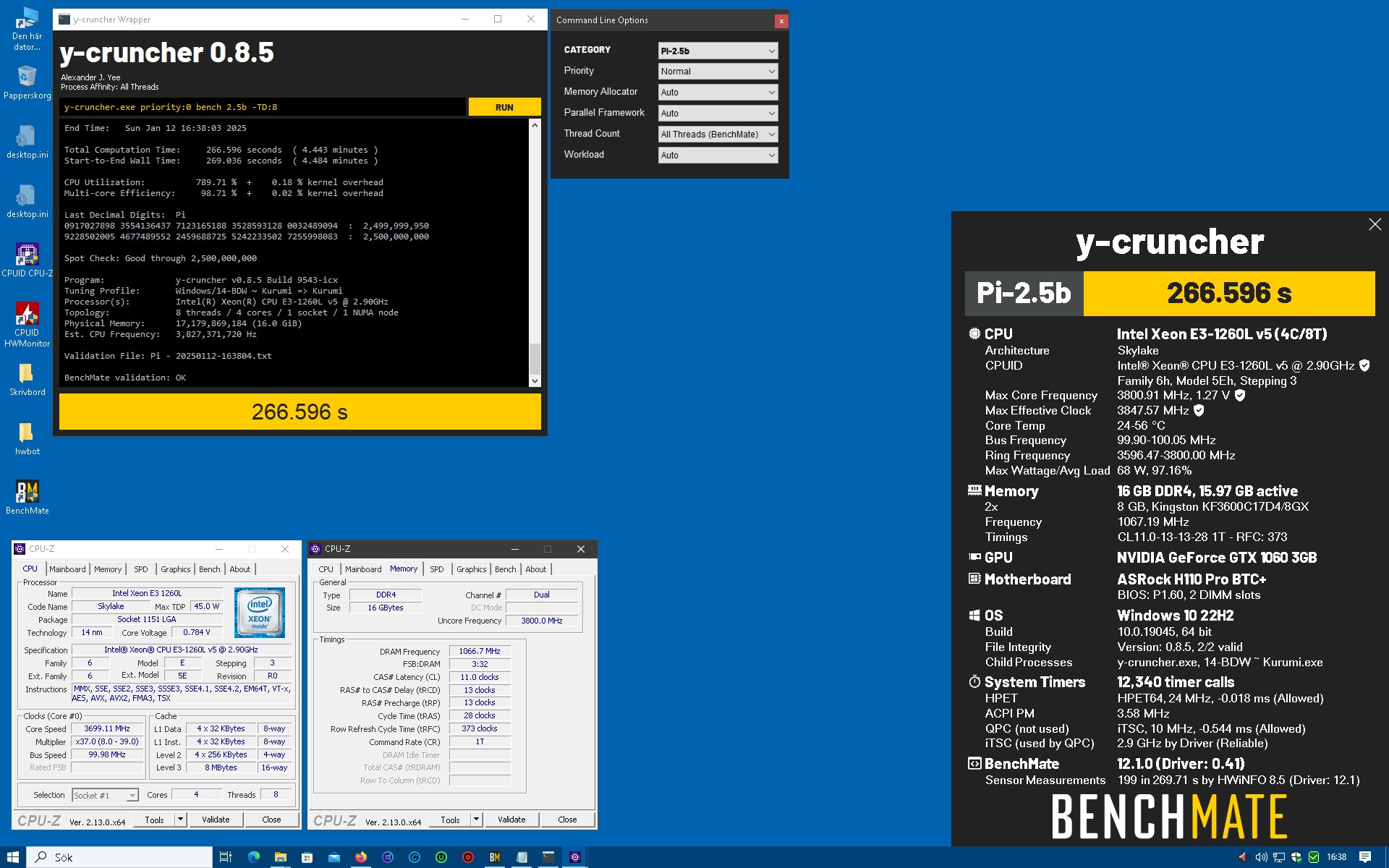This screenshot has height=868, width=1389.
Task: Open the network tray icon
Action: click(x=1279, y=857)
